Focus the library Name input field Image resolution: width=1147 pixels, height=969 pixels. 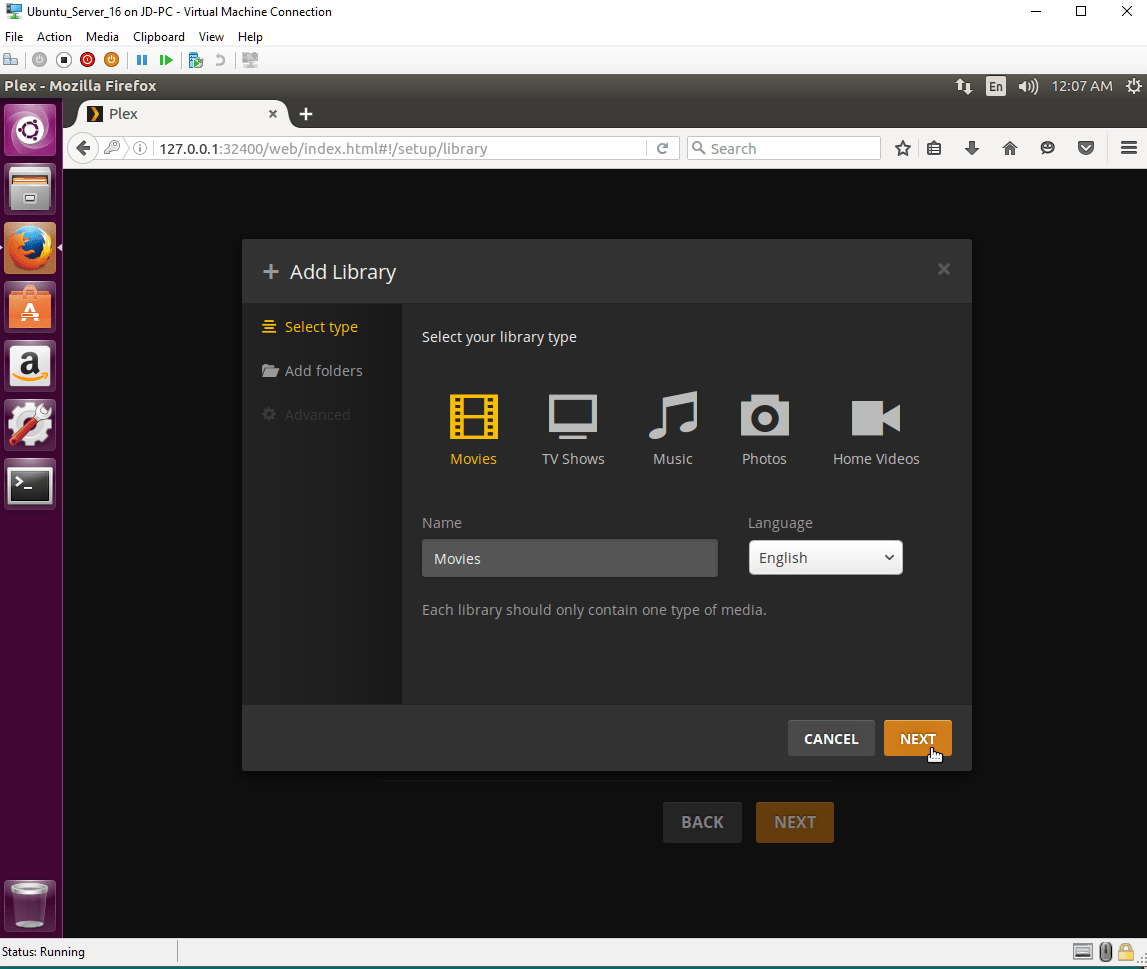[569, 558]
